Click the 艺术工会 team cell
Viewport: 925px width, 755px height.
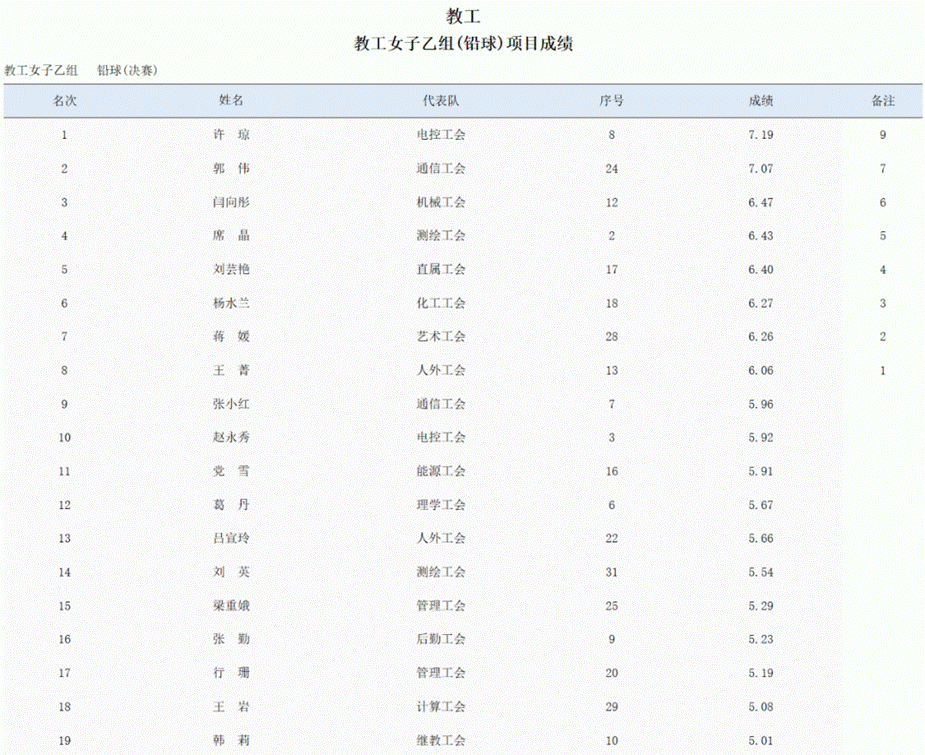tap(441, 337)
